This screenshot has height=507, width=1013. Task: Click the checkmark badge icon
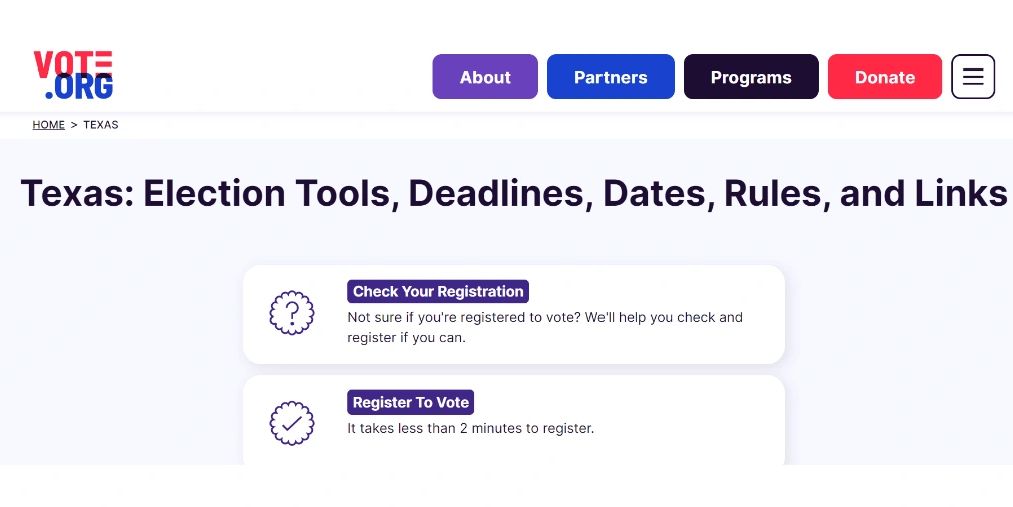point(292,423)
